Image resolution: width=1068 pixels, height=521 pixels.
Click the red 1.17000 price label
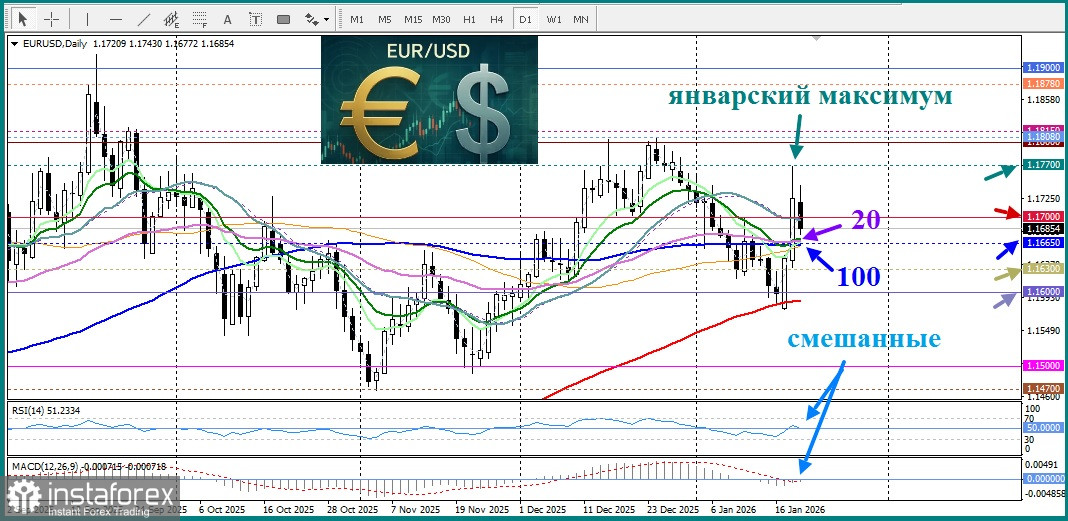[1043, 215]
